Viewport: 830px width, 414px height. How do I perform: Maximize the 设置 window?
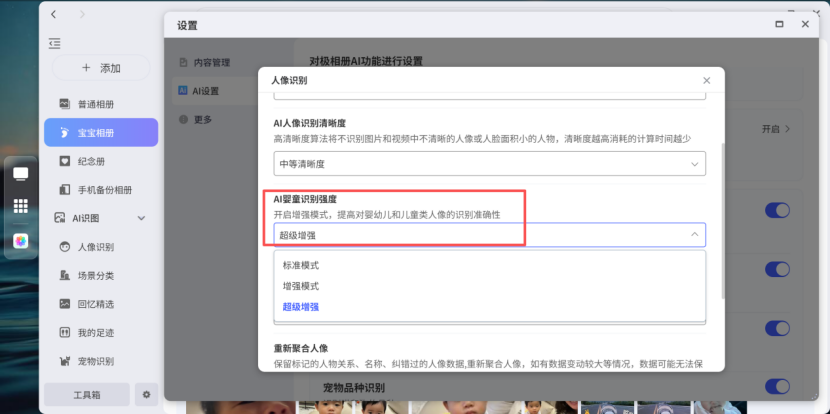(779, 24)
